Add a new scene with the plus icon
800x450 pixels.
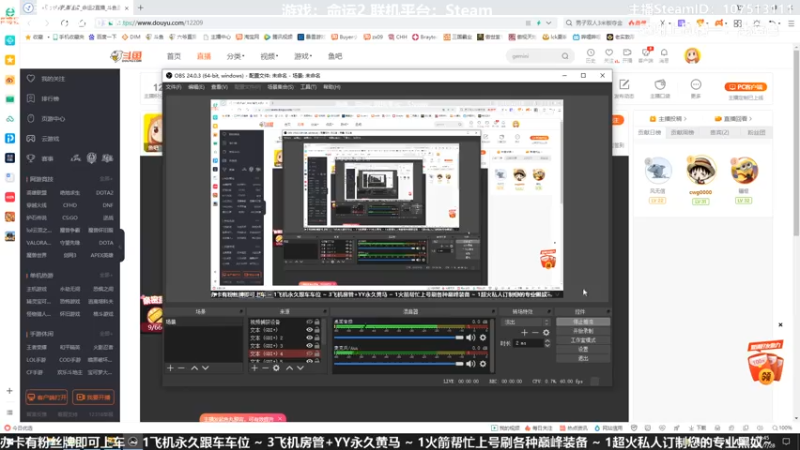click(170, 368)
